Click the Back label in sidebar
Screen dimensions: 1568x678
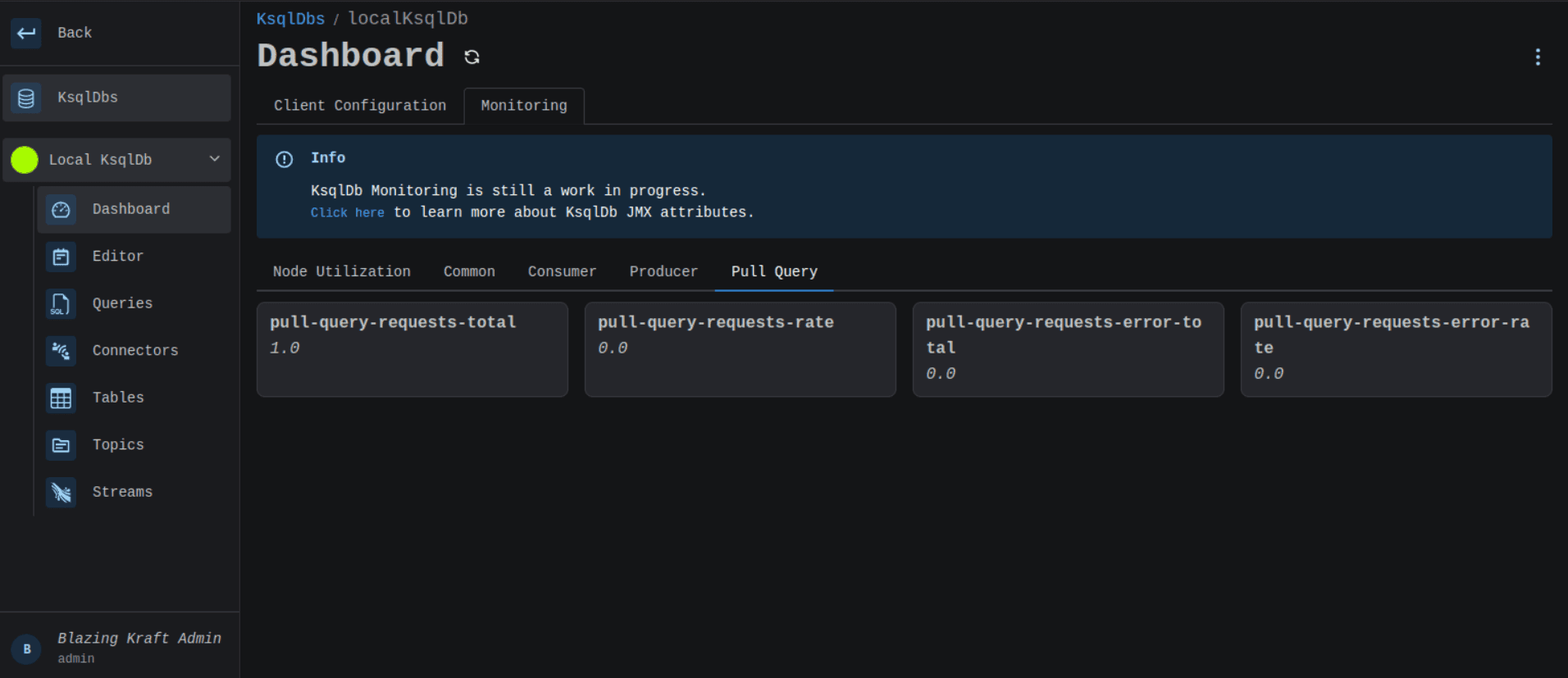coord(75,33)
